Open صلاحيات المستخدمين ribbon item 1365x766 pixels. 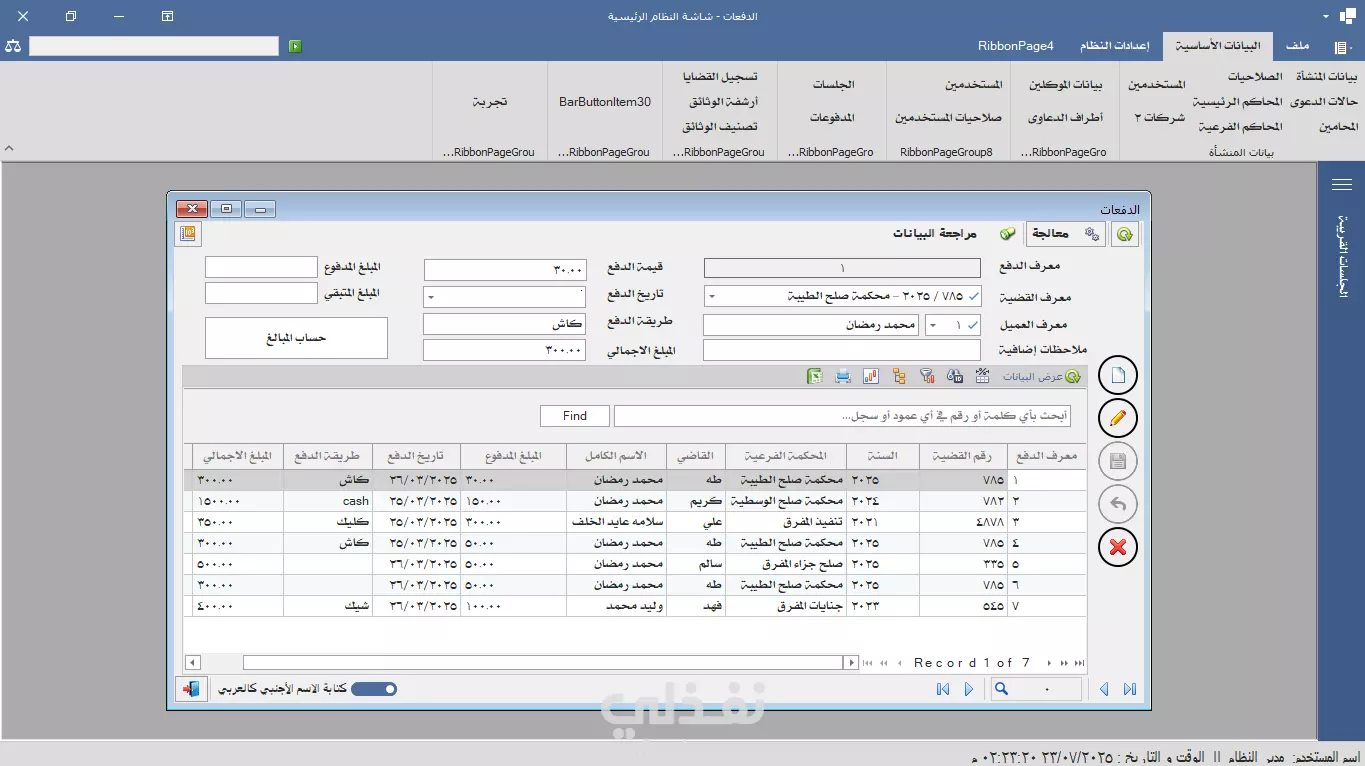pos(948,118)
